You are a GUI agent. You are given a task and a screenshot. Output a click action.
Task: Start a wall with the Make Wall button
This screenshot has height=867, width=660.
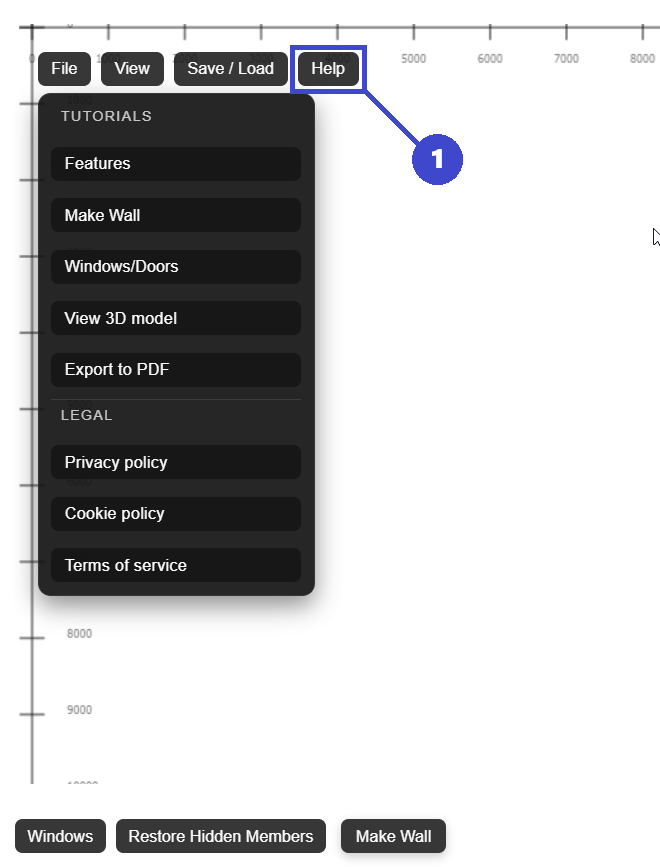(393, 836)
